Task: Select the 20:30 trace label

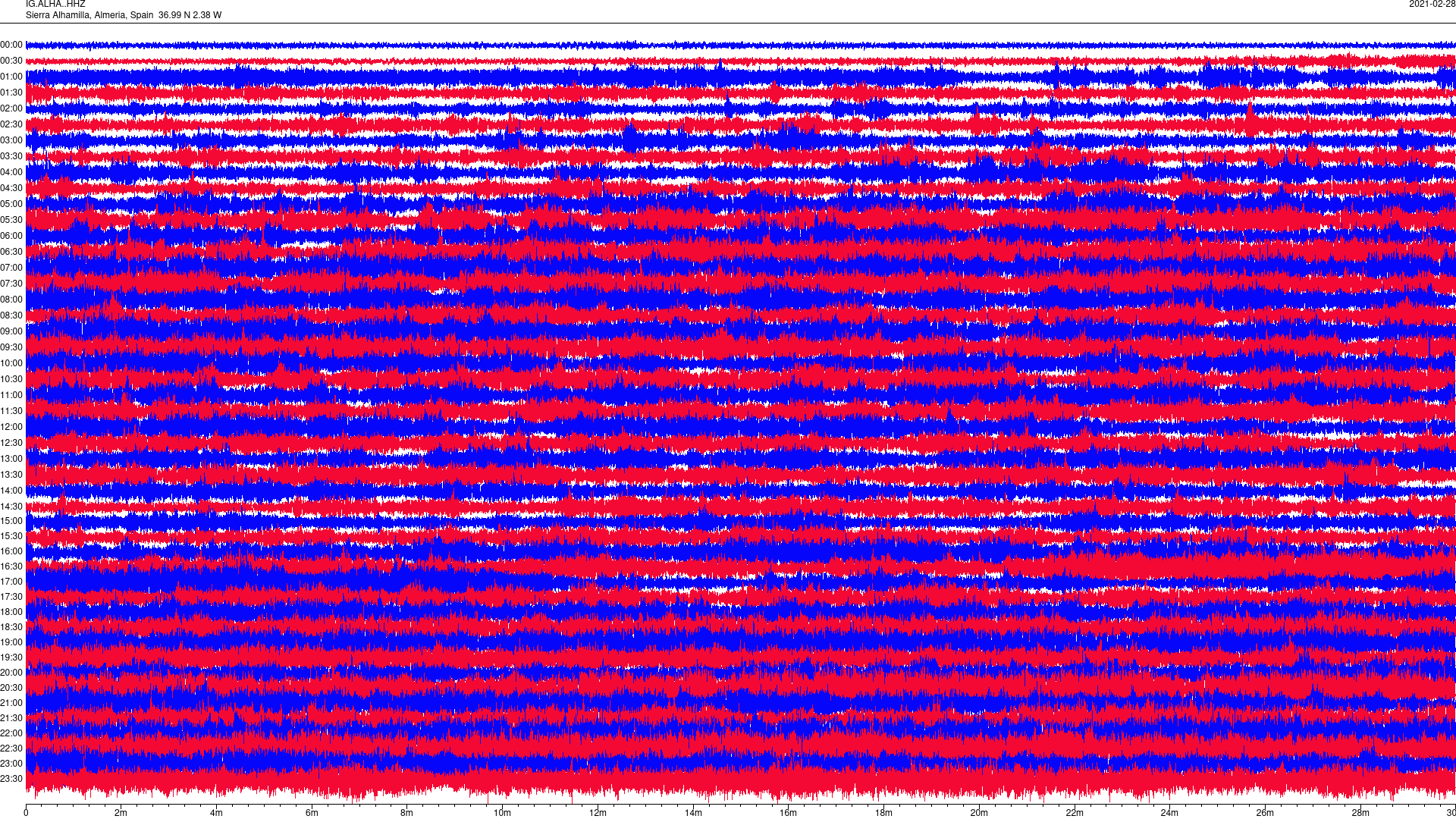Action: (x=11, y=689)
